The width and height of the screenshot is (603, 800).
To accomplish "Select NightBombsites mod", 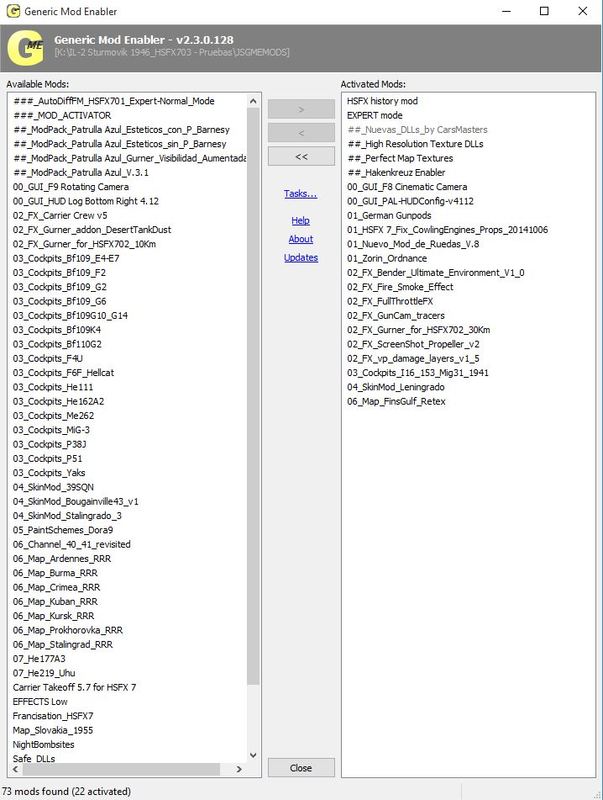I will [x=44, y=744].
